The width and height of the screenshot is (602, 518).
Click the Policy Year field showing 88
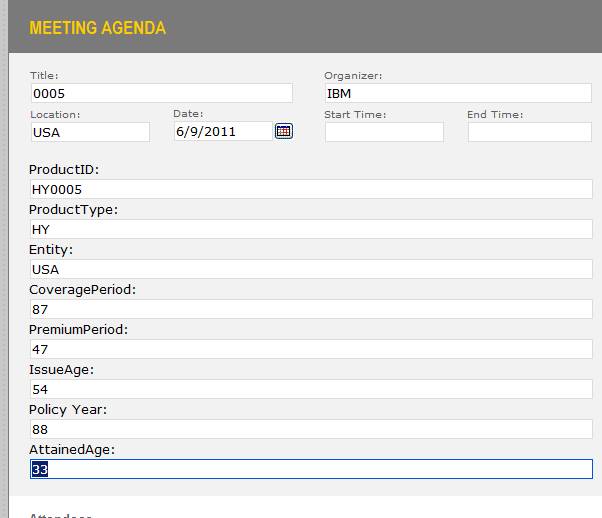[x=311, y=429]
